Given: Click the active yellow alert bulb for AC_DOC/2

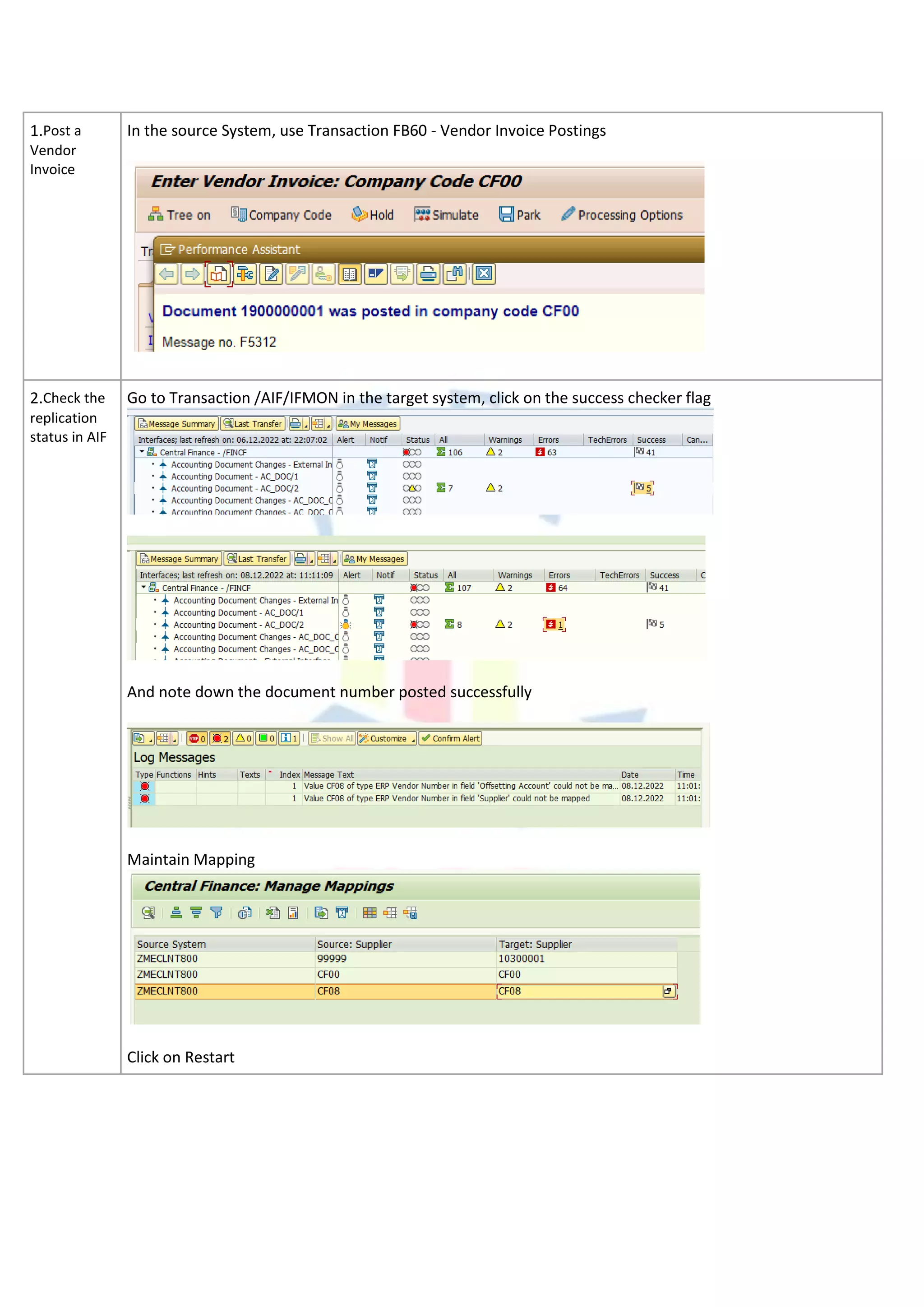Looking at the screenshot, I should coord(346,625).
